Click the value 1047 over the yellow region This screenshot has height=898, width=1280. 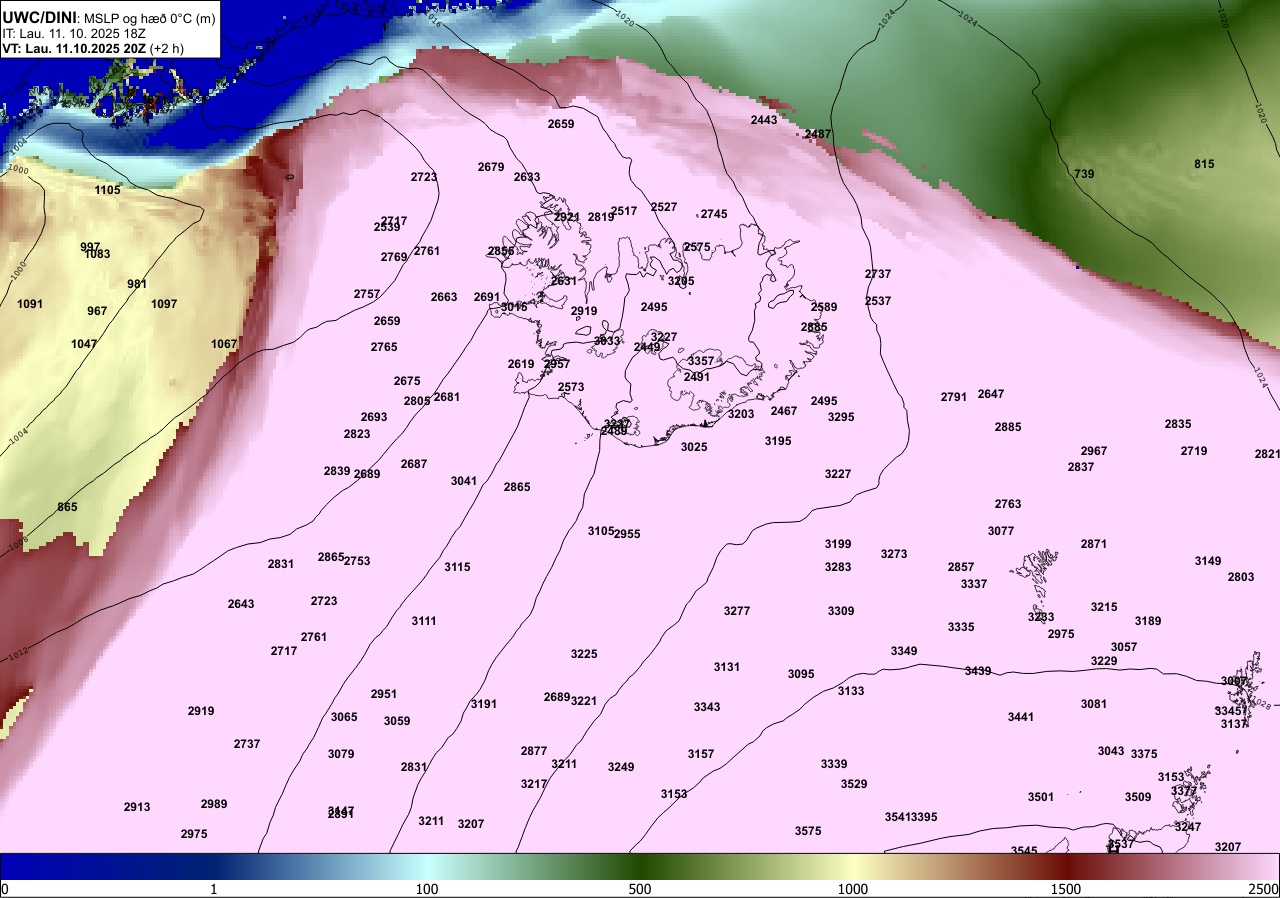[84, 344]
